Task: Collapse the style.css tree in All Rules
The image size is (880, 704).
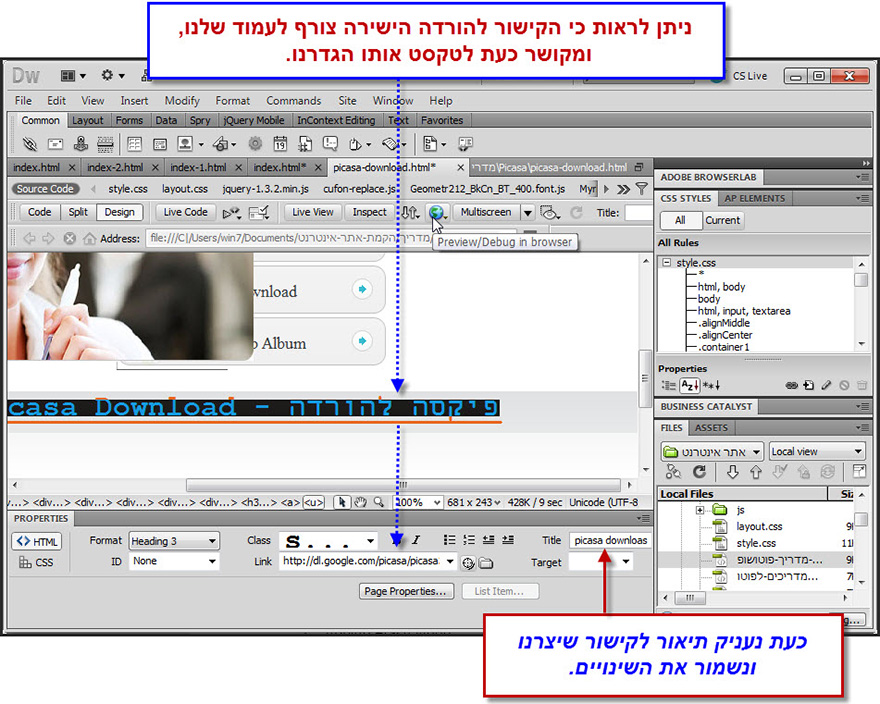Action: 667,263
